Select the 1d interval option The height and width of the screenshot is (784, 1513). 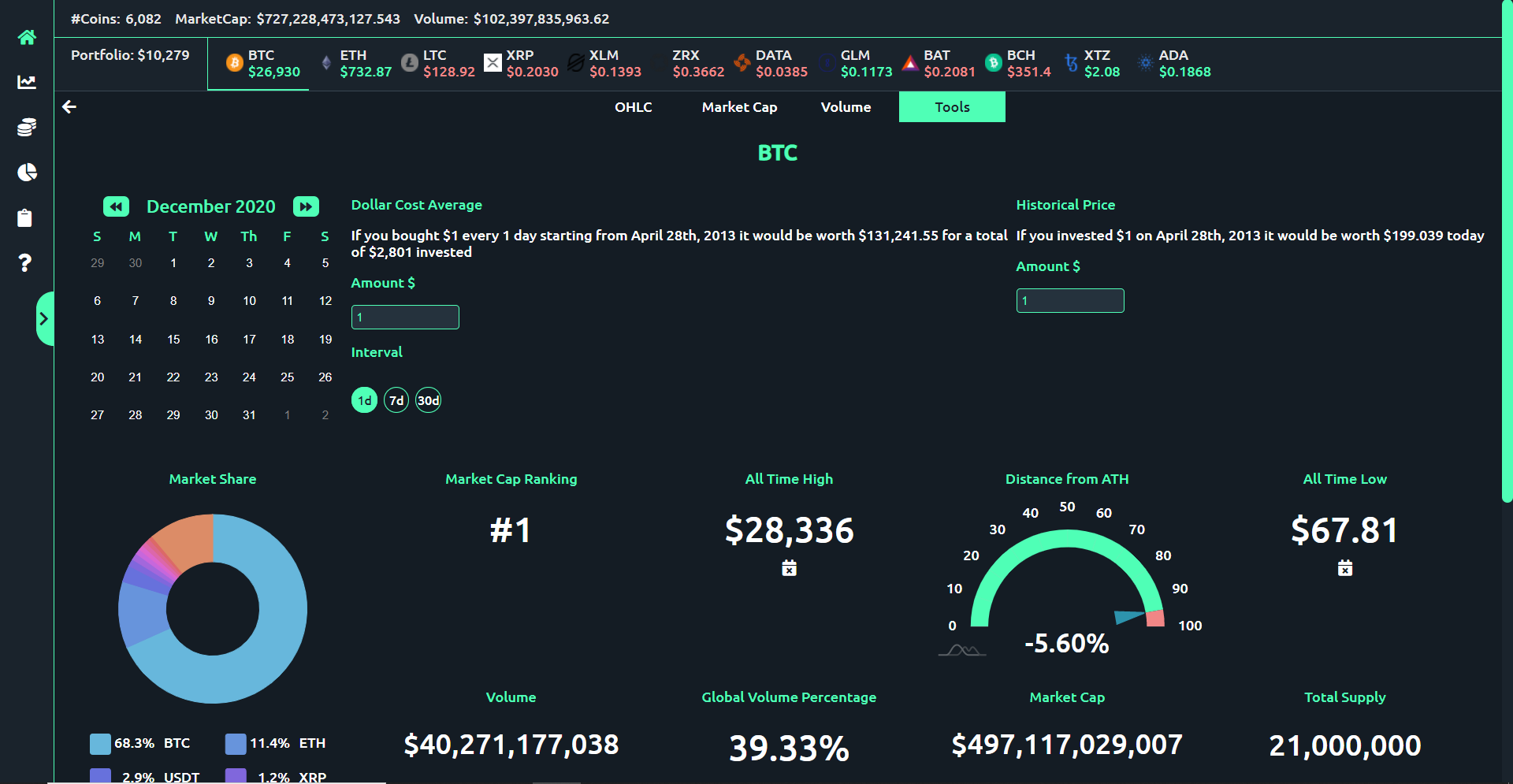pyautogui.click(x=364, y=400)
